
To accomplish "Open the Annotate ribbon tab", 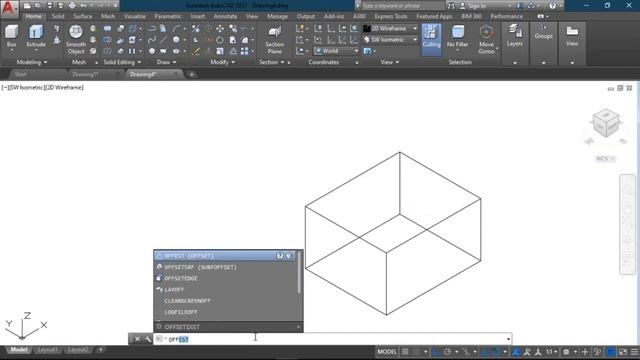I will click(x=225, y=16).
